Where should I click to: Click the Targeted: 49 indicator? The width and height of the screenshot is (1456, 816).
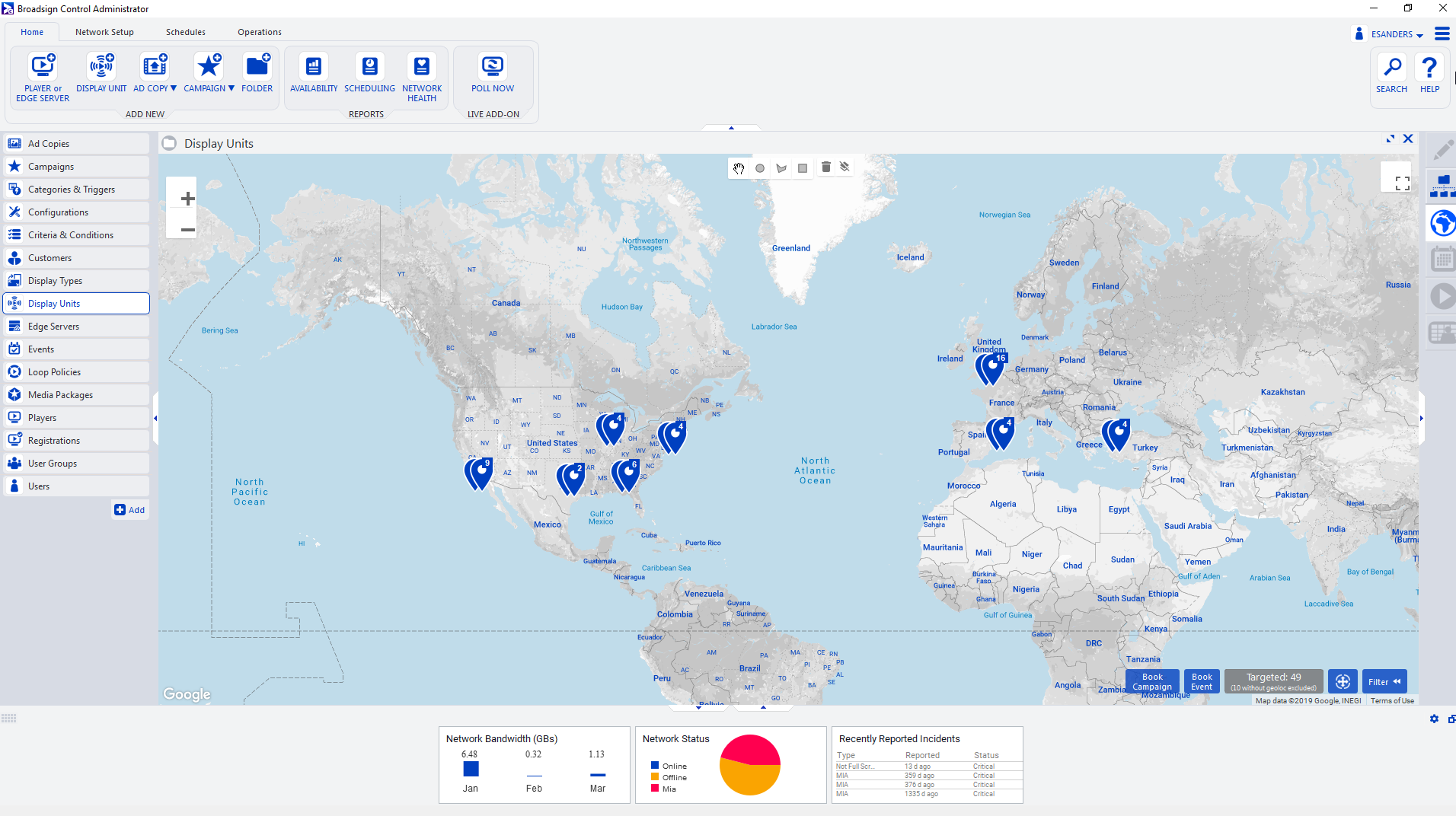[1273, 681]
